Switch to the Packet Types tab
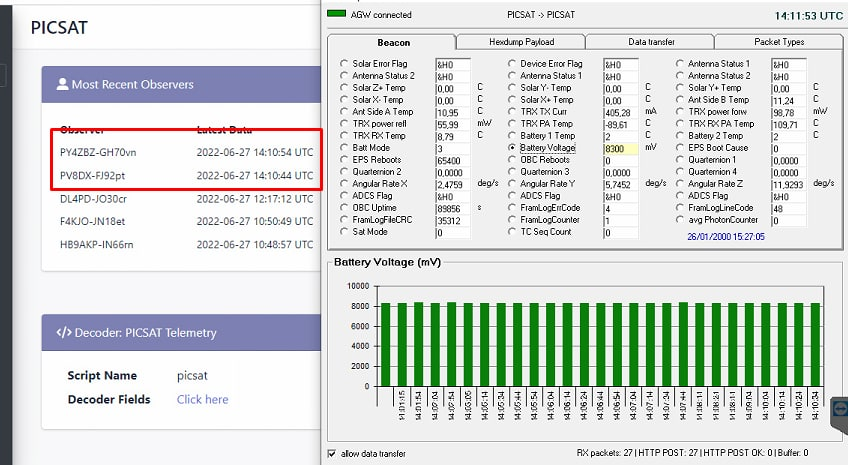 click(x=779, y=42)
